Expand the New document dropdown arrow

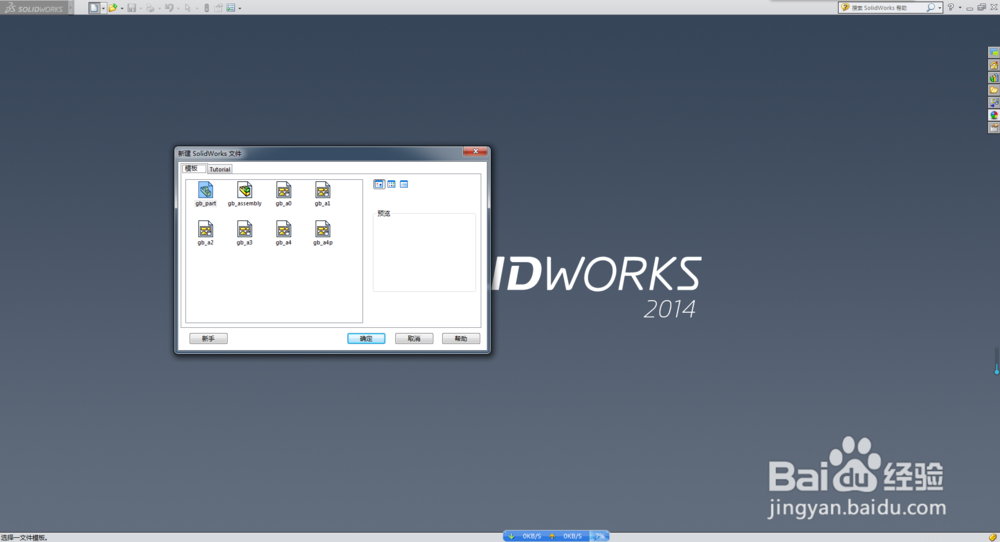coord(103,8)
